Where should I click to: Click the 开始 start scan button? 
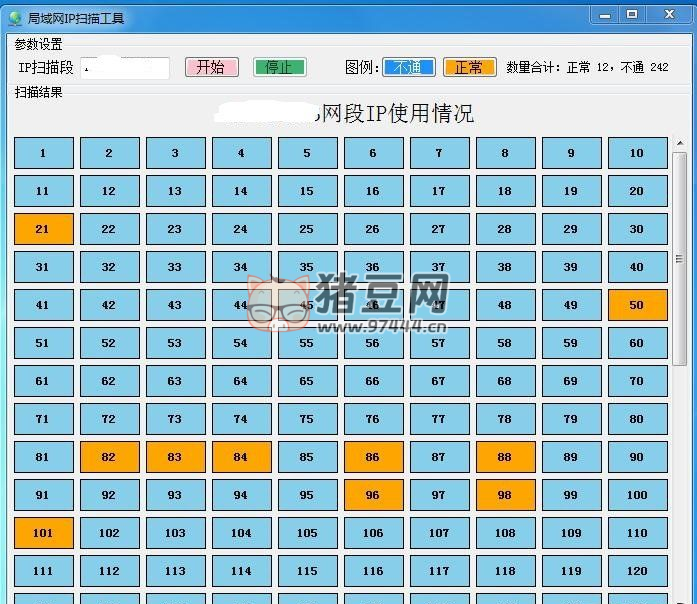point(211,67)
